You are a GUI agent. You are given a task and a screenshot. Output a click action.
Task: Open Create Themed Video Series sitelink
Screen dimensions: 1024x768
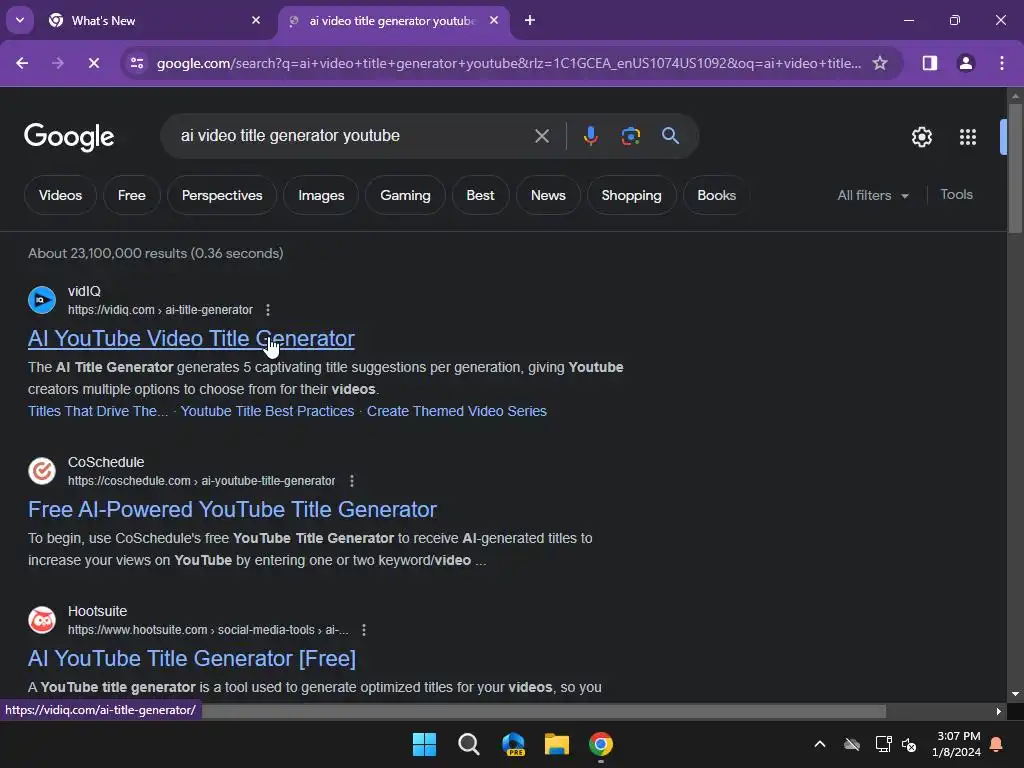coord(456,411)
